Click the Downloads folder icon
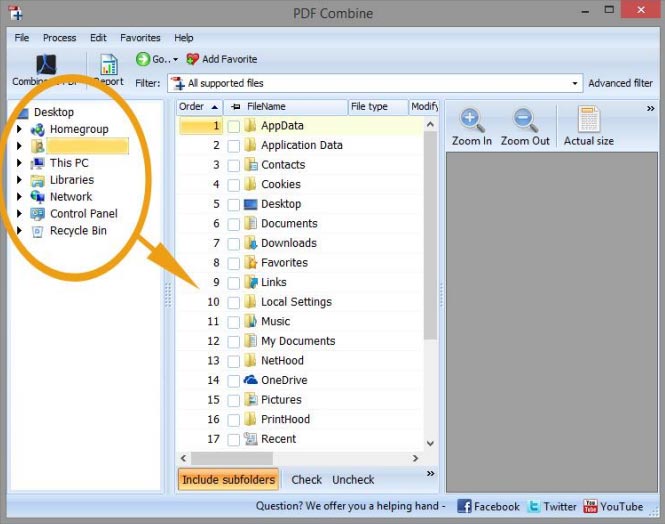 point(251,243)
